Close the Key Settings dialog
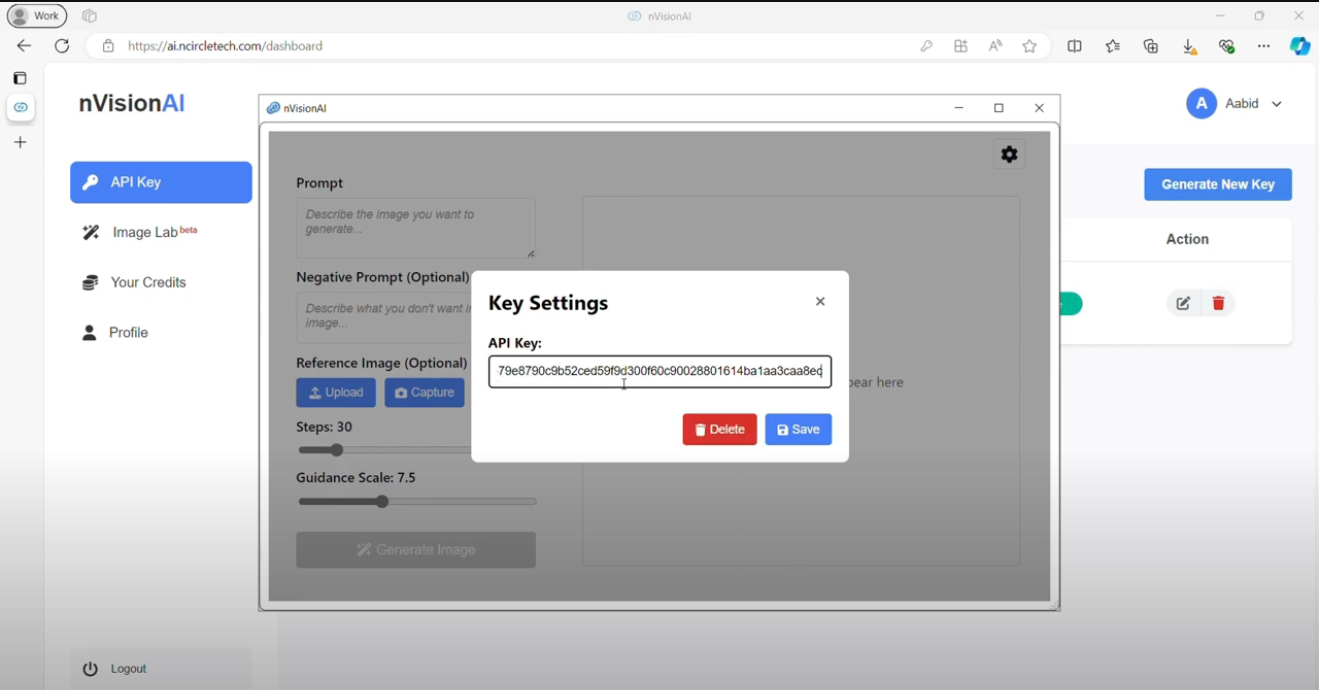 click(x=820, y=301)
